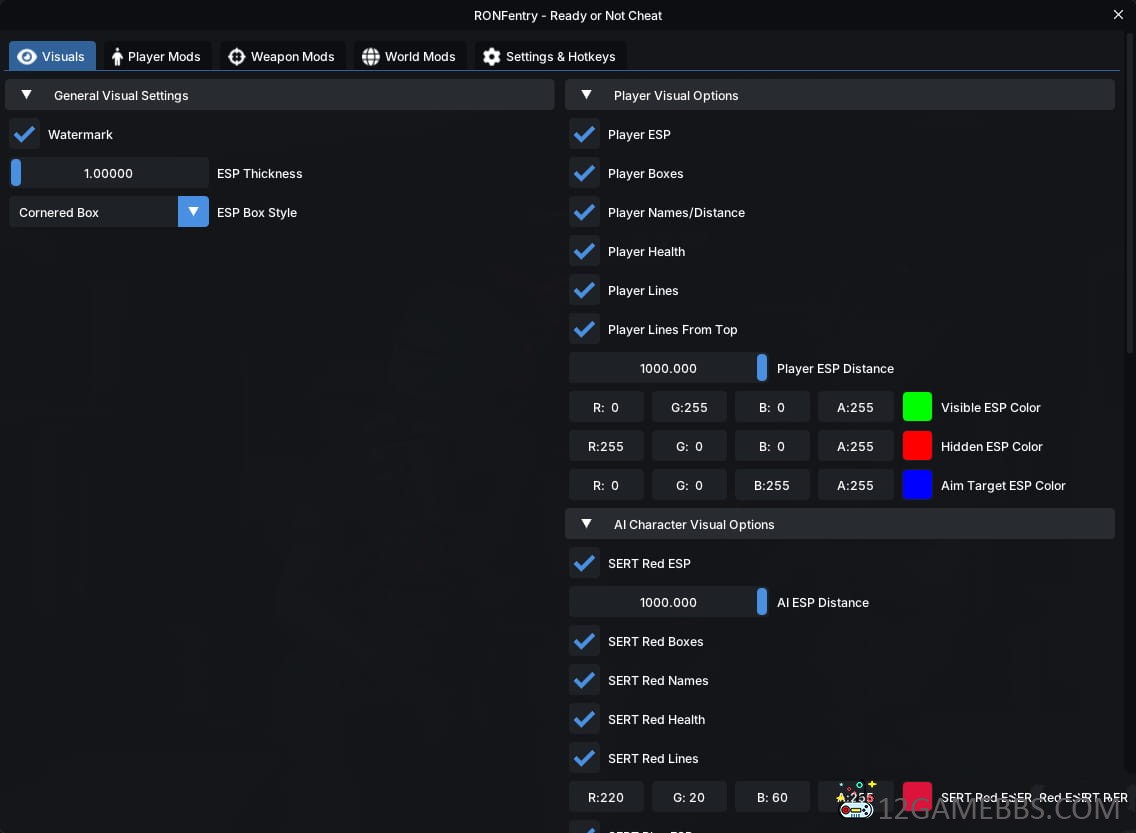Switch to the Visuals tab
1136x833 pixels.
pyautogui.click(x=52, y=57)
